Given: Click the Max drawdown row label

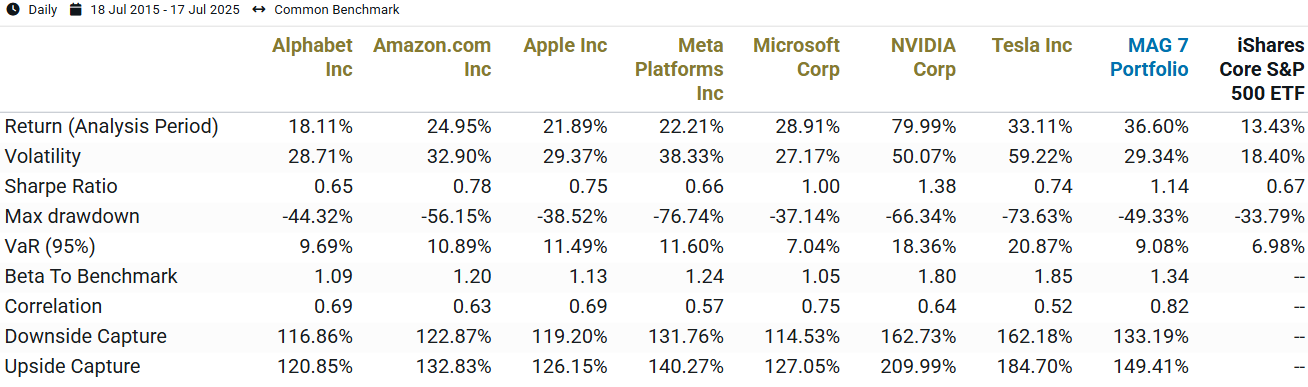Looking at the screenshot, I should 72,216.
